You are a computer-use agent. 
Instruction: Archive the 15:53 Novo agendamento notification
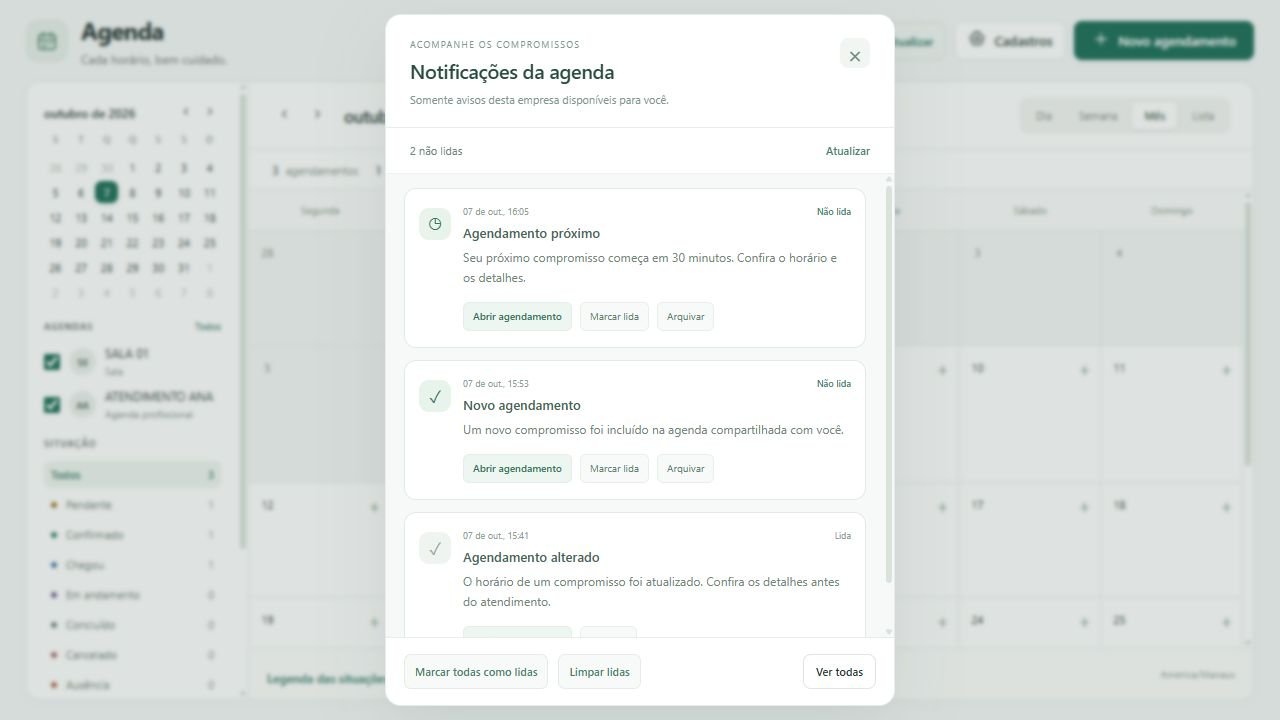686,469
